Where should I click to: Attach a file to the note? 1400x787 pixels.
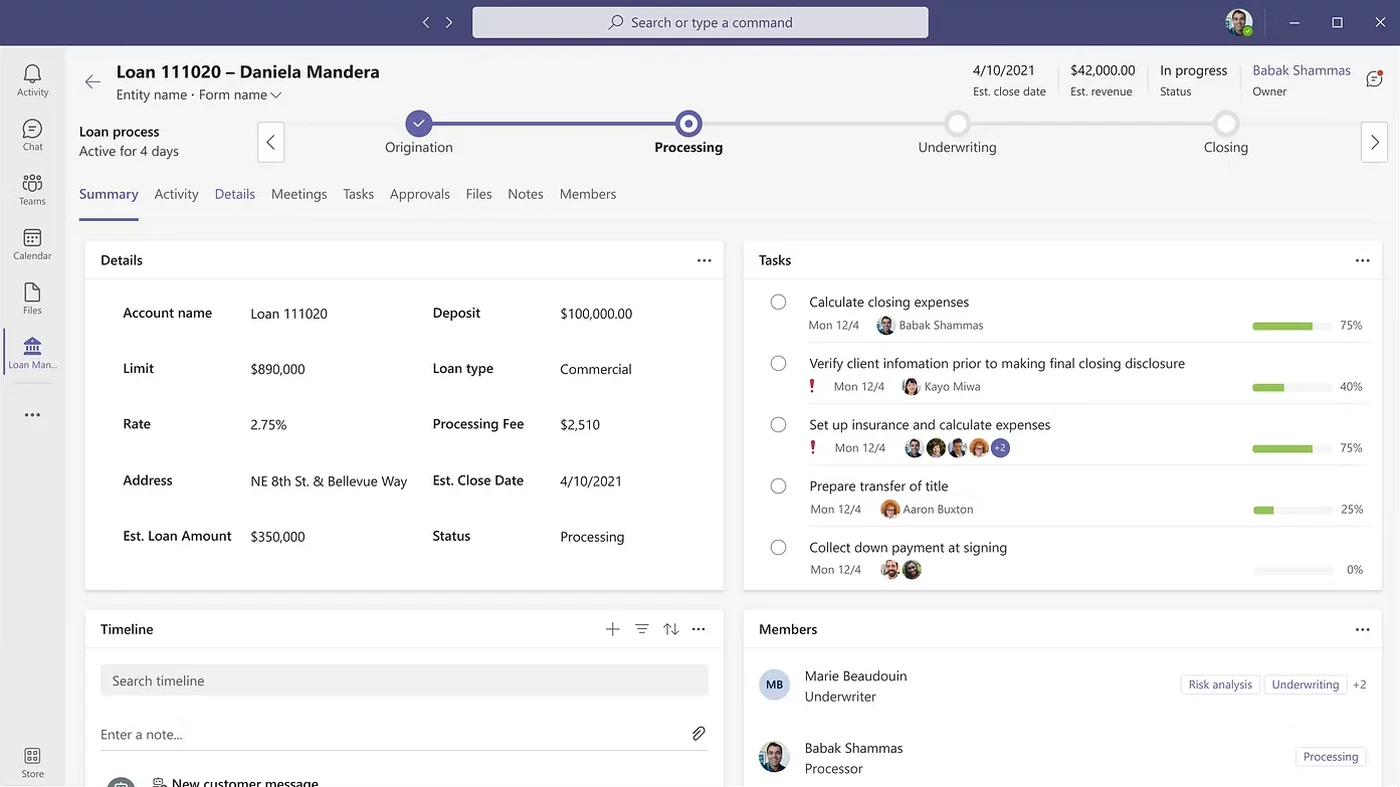tap(699, 734)
